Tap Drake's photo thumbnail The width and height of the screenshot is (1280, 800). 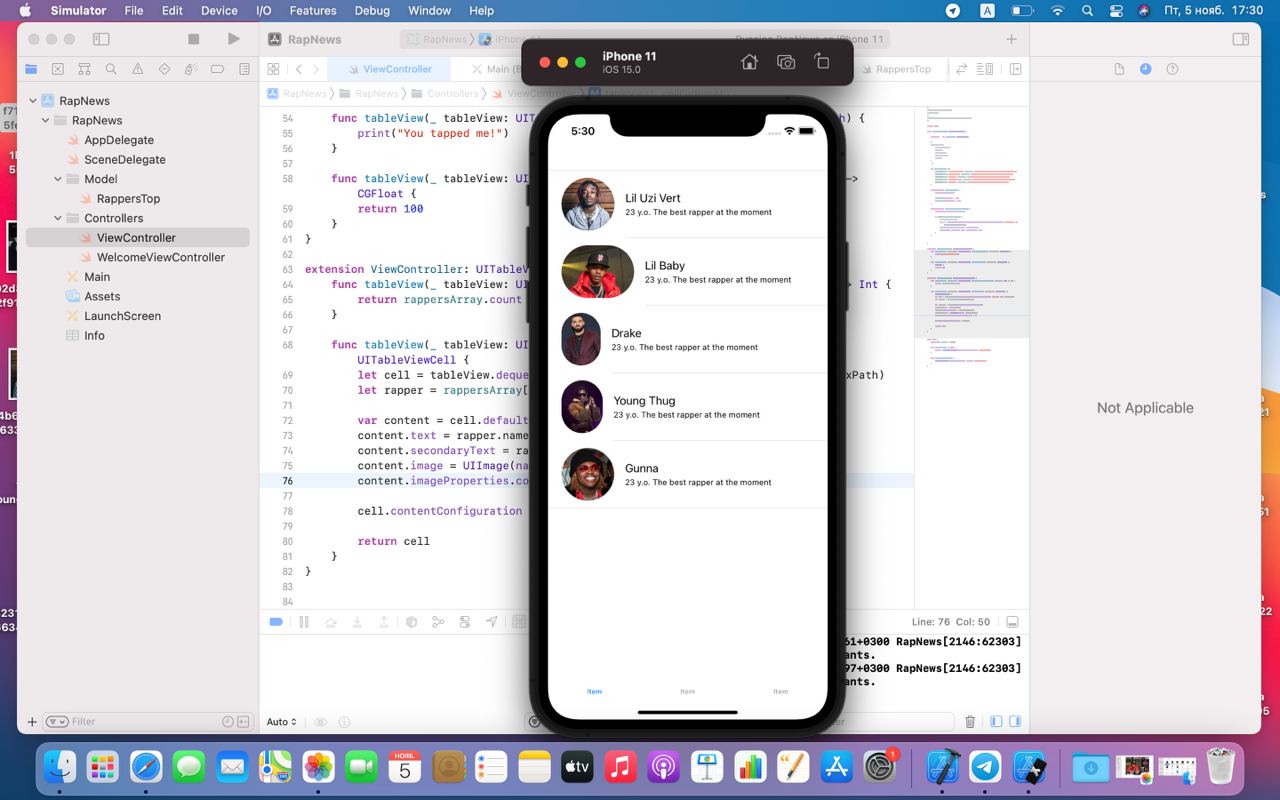click(581, 339)
